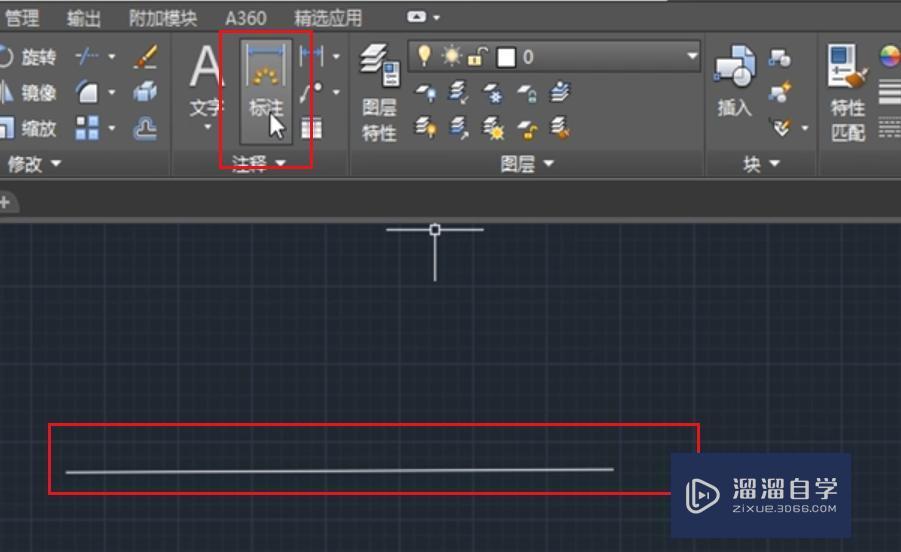Click the Lock layer icon

(x=527, y=92)
